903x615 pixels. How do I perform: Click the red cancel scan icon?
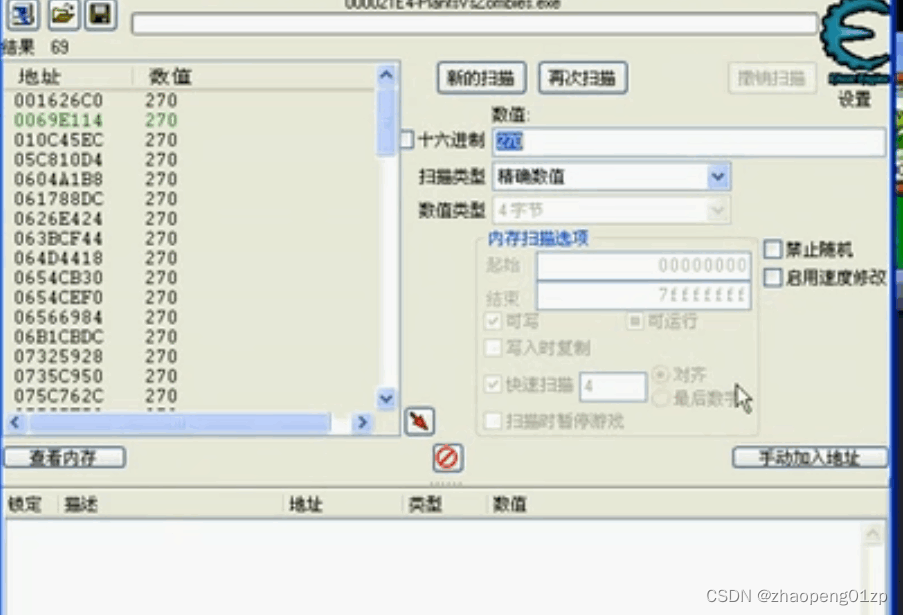447,458
